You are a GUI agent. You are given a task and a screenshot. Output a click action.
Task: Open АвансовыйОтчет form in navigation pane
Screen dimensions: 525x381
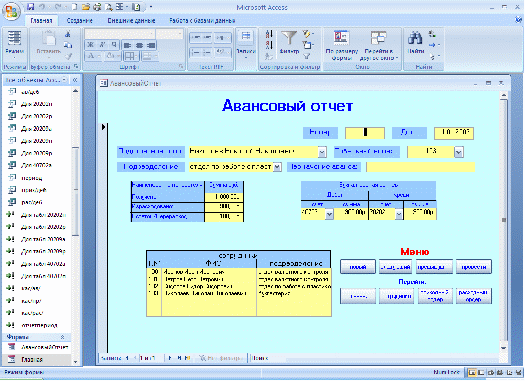coord(38,347)
